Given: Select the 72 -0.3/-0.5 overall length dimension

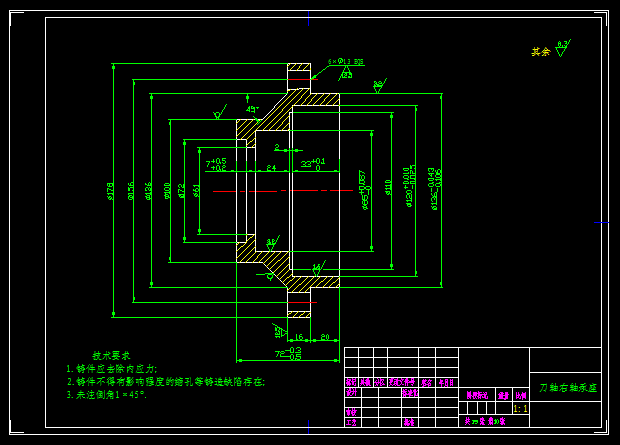Looking at the screenshot, I should pos(288,353).
